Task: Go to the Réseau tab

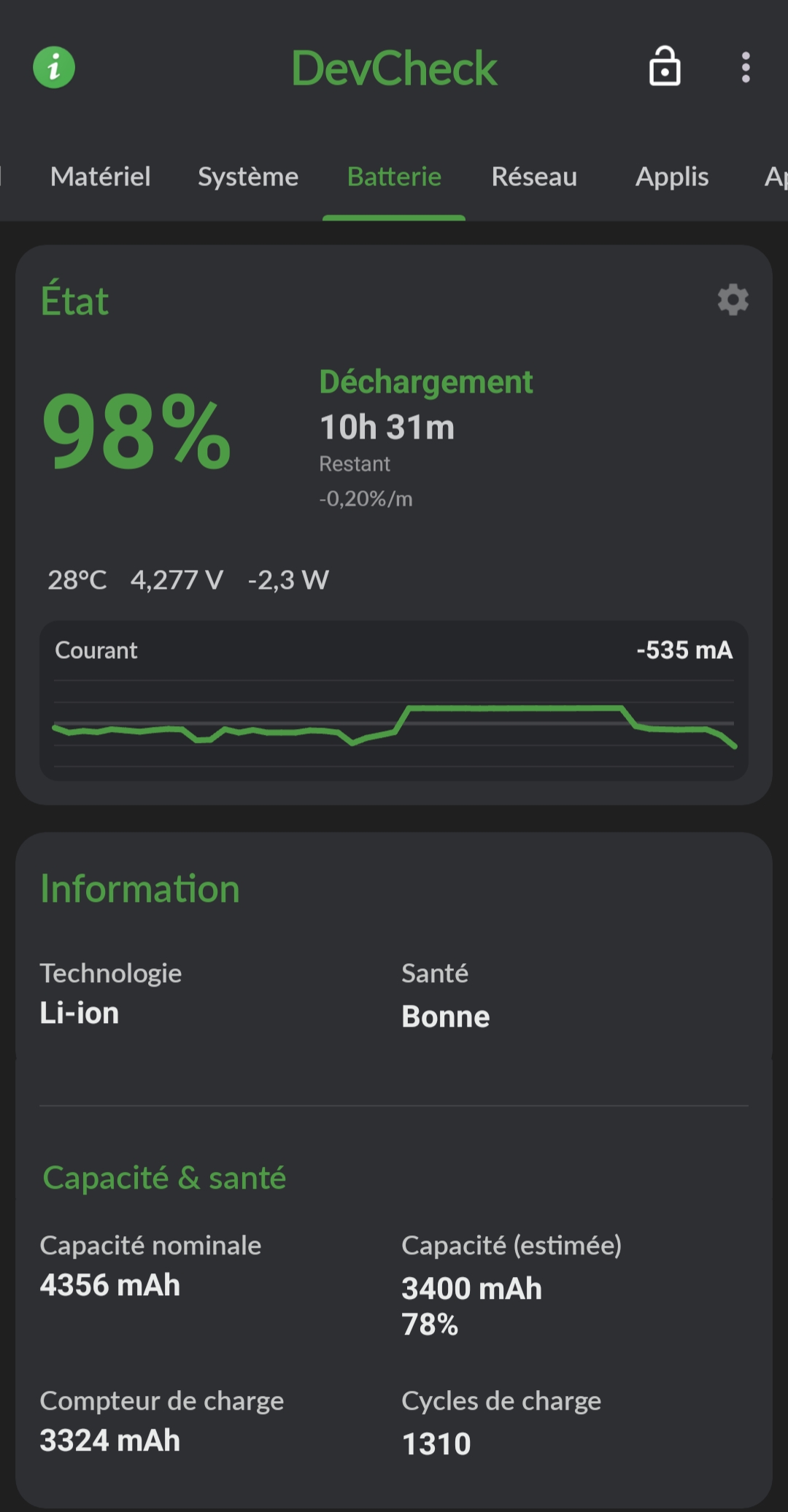Action: pos(534,177)
